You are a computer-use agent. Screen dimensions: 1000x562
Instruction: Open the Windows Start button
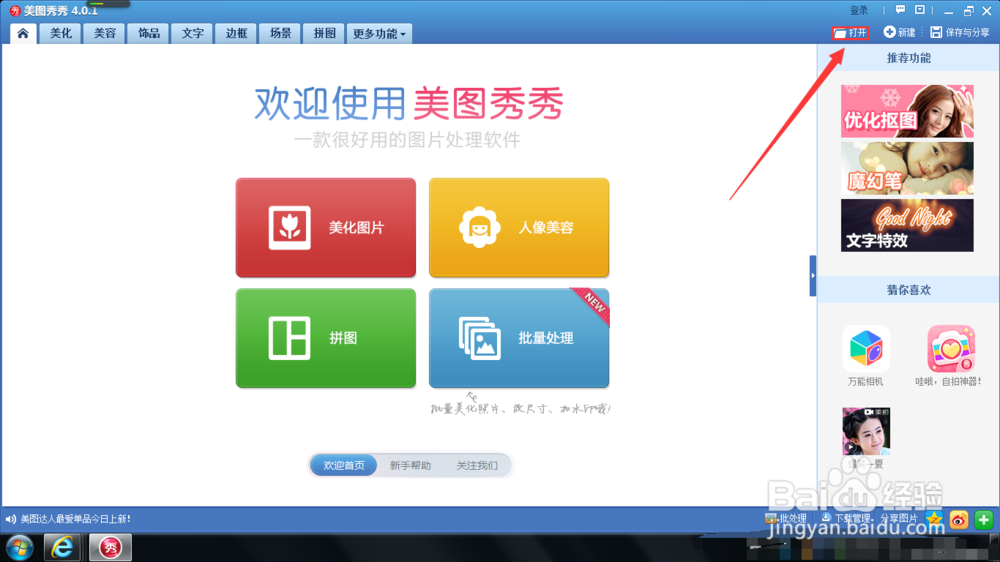pos(20,548)
